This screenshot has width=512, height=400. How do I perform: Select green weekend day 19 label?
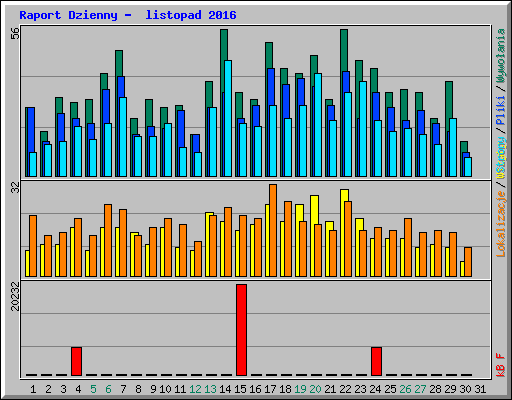300,389
